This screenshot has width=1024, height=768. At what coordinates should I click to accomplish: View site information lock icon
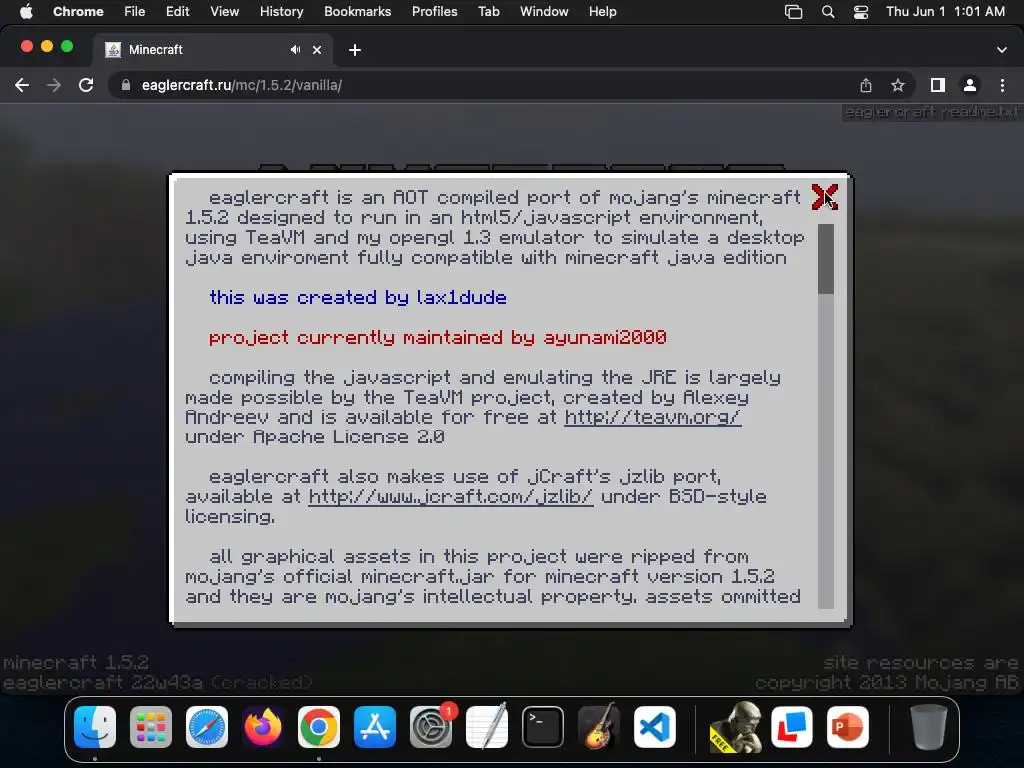tap(125, 85)
